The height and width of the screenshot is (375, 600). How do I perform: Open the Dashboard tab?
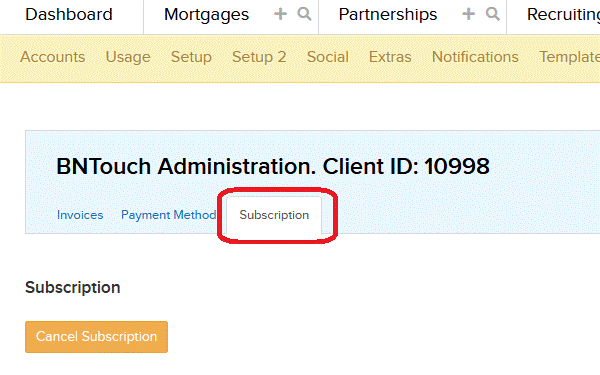(x=69, y=15)
